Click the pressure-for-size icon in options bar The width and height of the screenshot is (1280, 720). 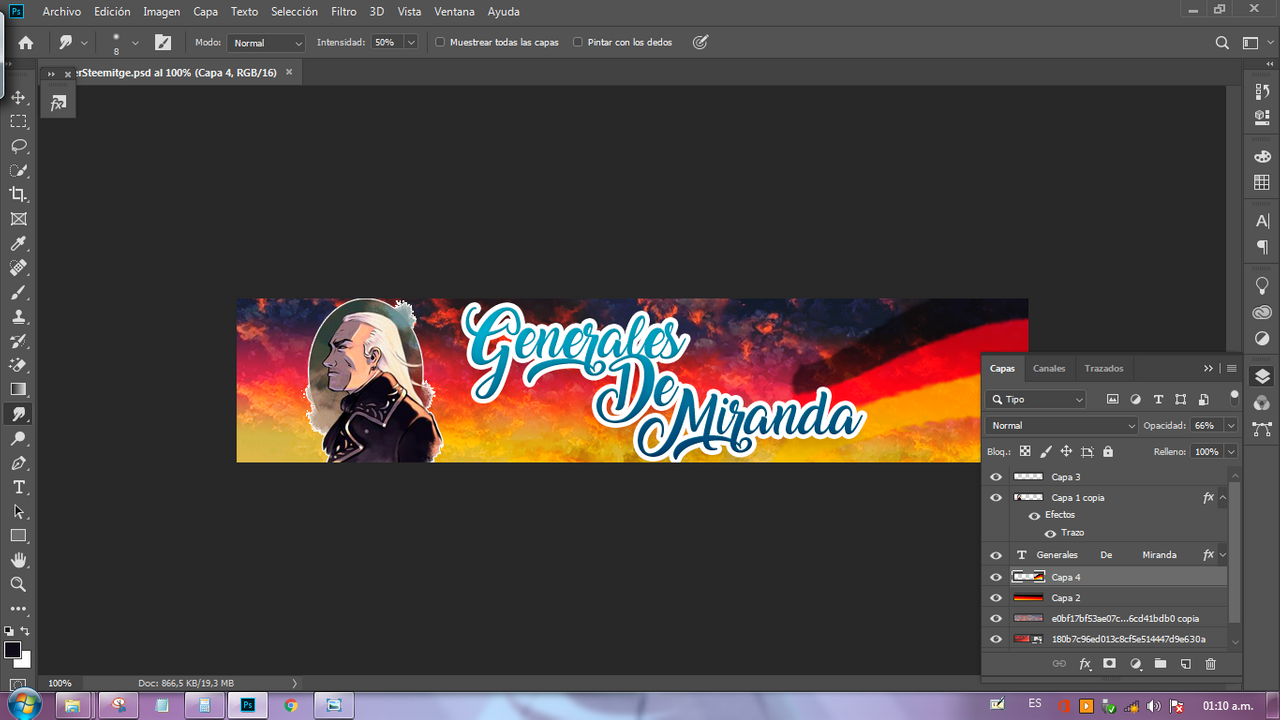[x=700, y=42]
